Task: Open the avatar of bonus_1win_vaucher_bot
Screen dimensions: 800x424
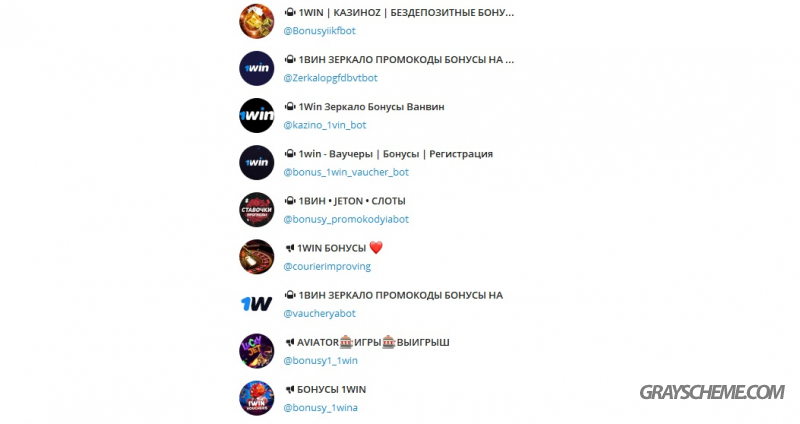Action: [x=257, y=163]
